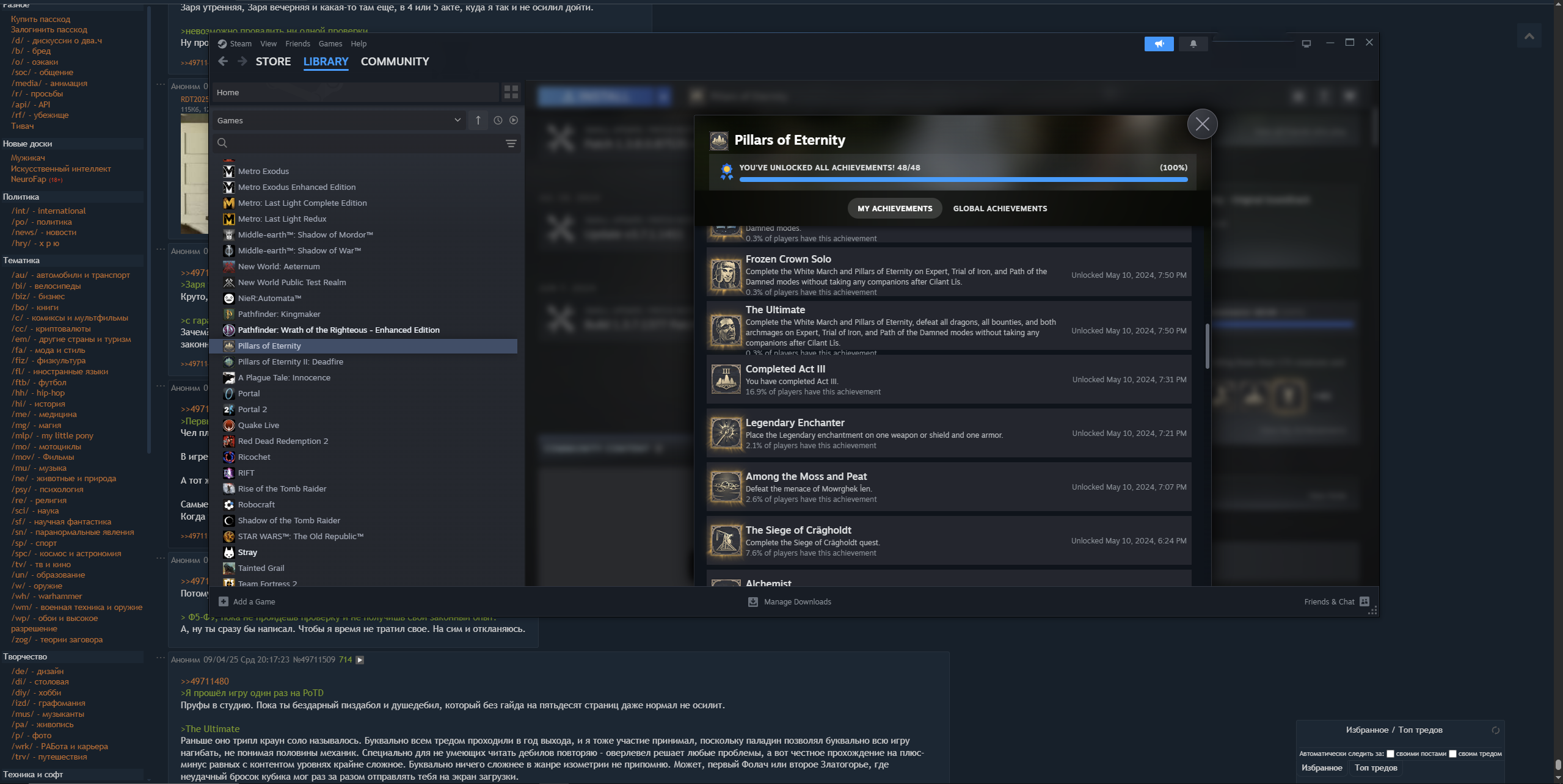This screenshot has width=1563, height=784.
Task: Close the Pillars of Eternity achievements overlay
Action: (x=1202, y=124)
